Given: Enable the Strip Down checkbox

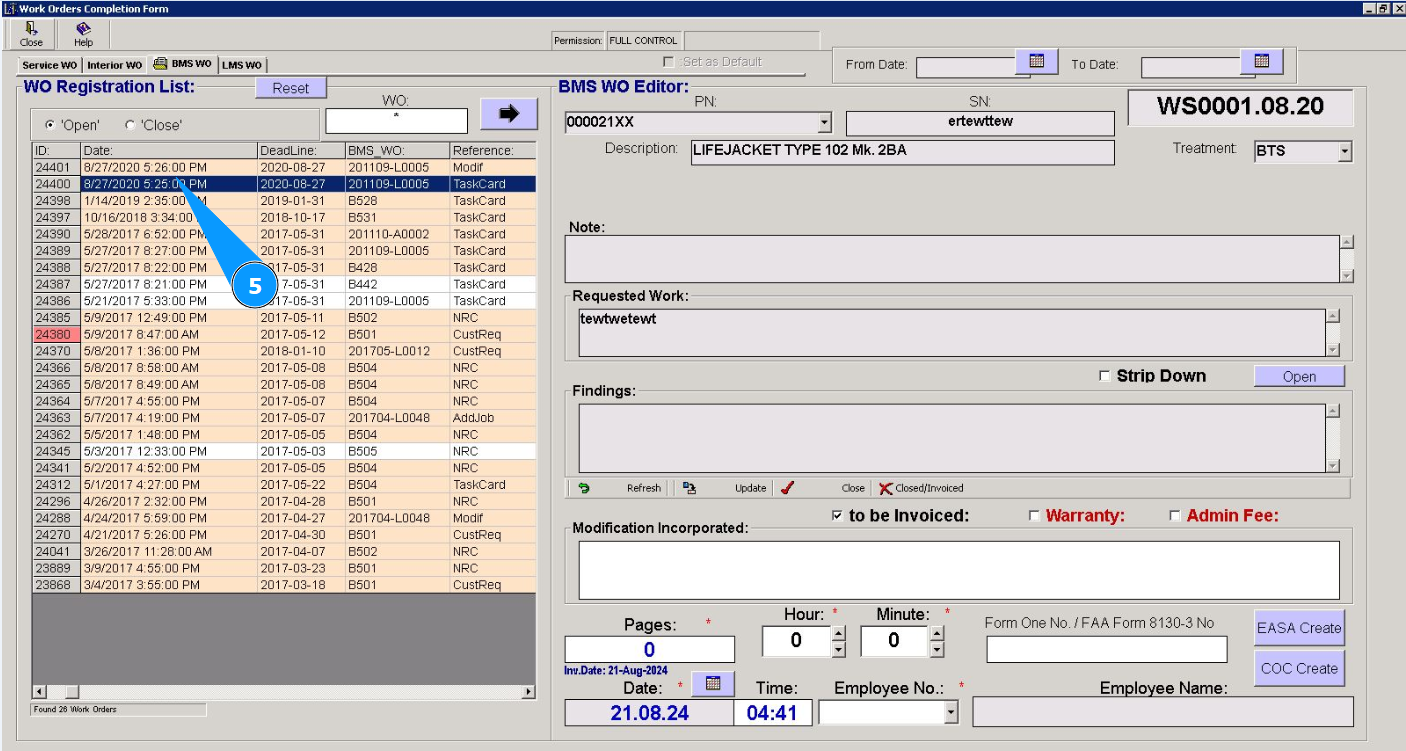Looking at the screenshot, I should click(x=1104, y=376).
